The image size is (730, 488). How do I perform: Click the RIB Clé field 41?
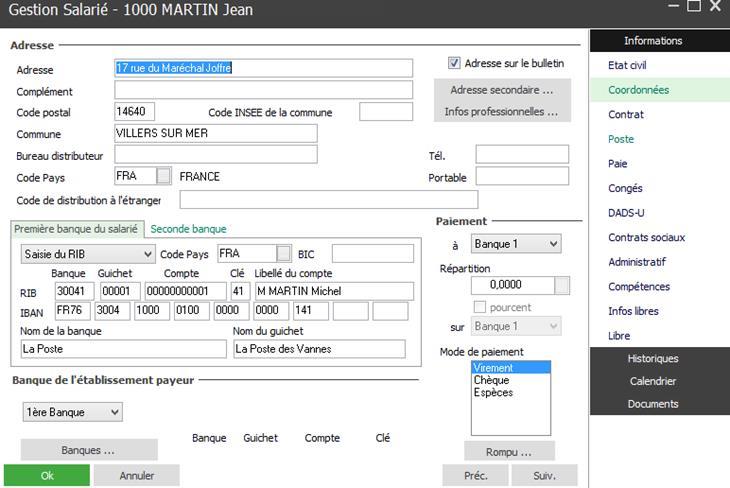[x=240, y=291]
